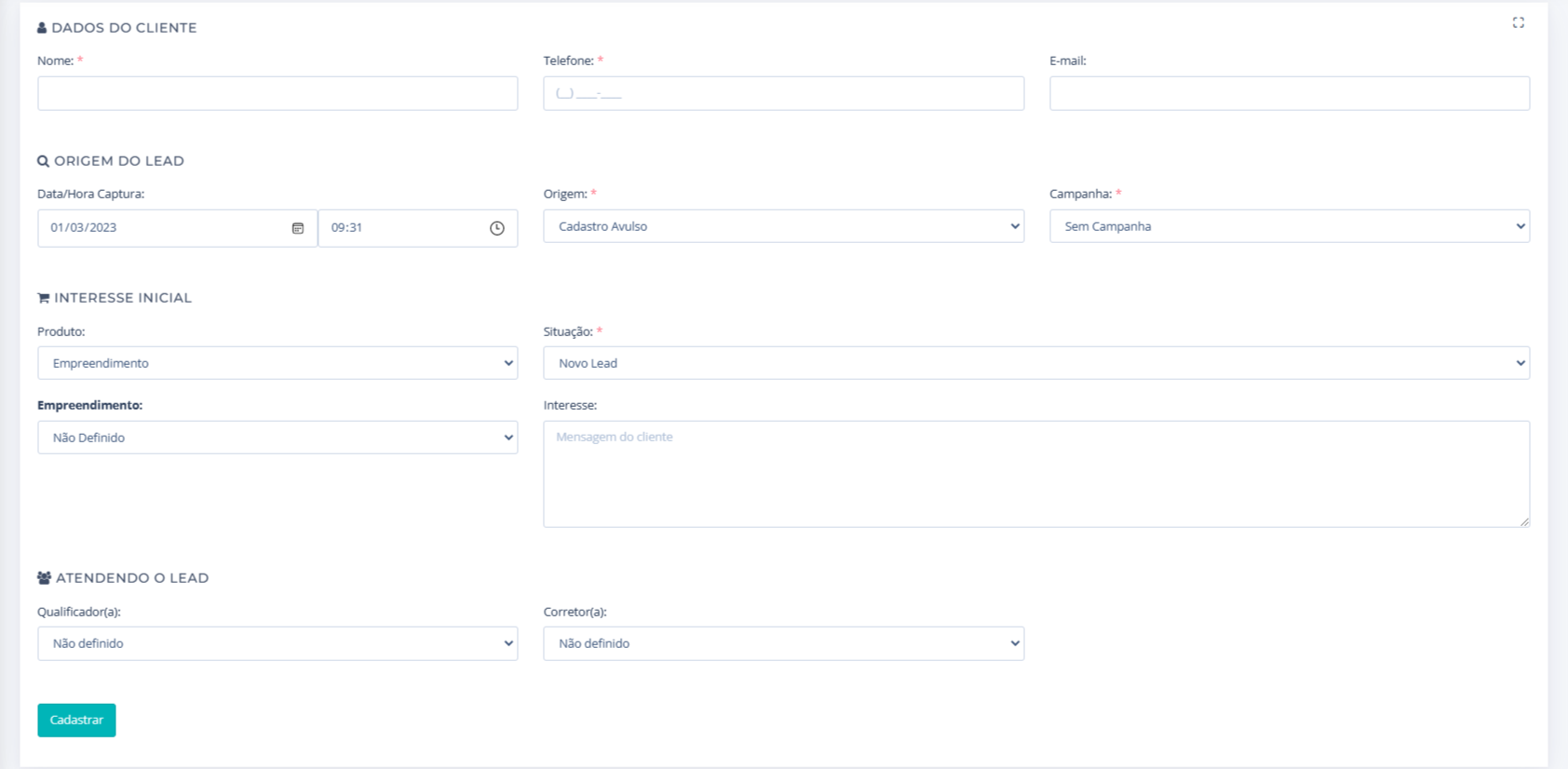The height and width of the screenshot is (769, 1568).
Task: Grab the Interesse textarea resize handle
Action: pos(1524,522)
